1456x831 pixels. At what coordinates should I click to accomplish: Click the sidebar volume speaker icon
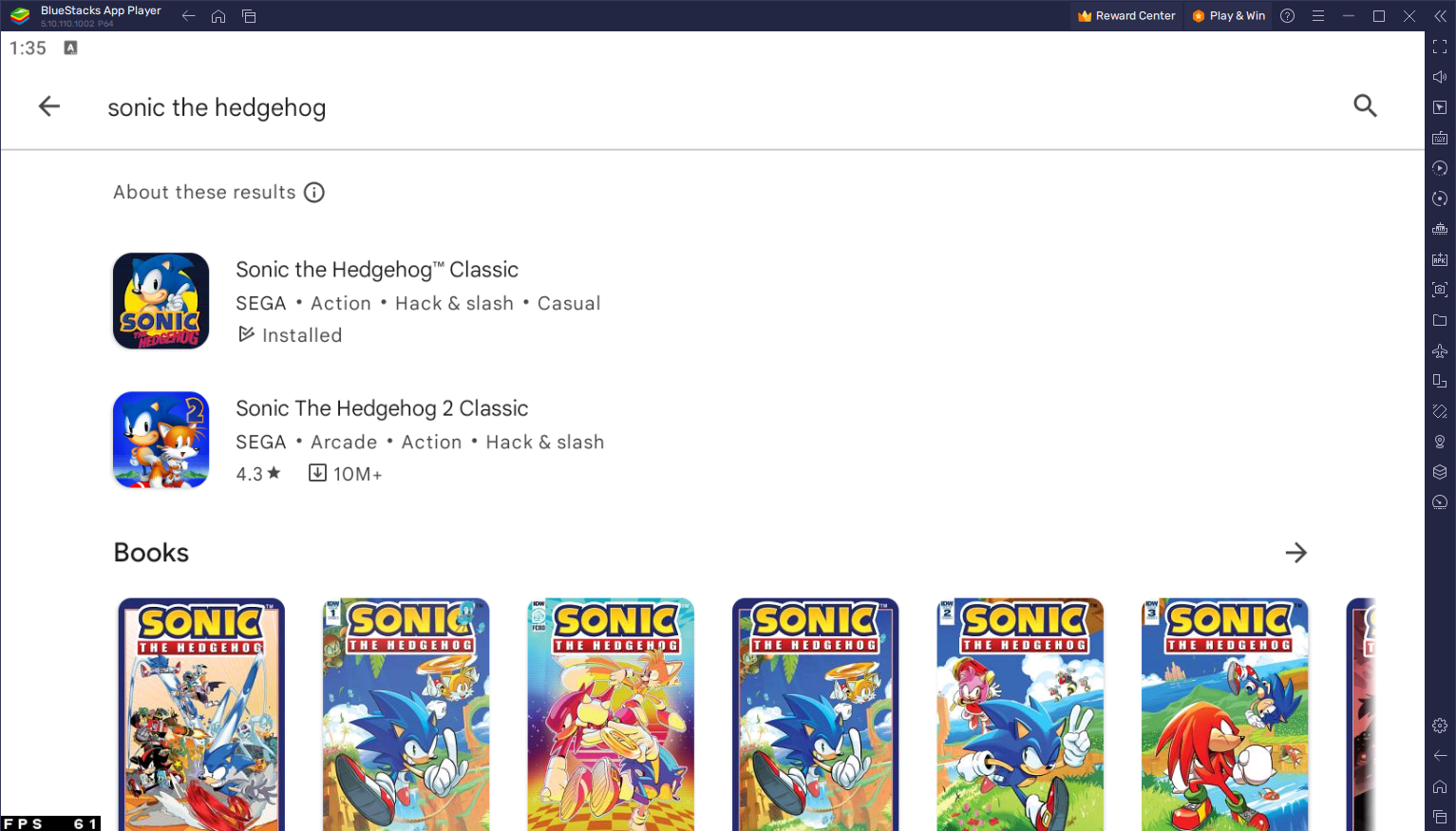click(x=1440, y=77)
